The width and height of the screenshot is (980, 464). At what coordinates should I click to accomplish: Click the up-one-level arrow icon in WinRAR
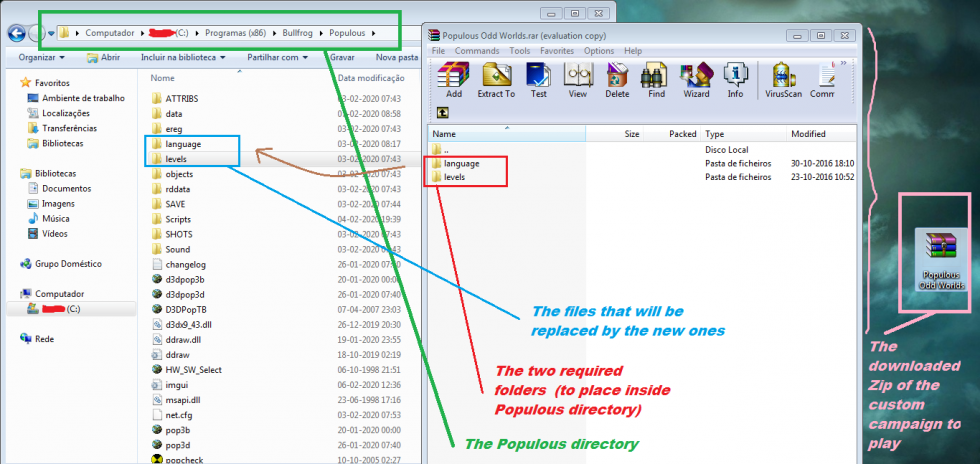click(442, 113)
